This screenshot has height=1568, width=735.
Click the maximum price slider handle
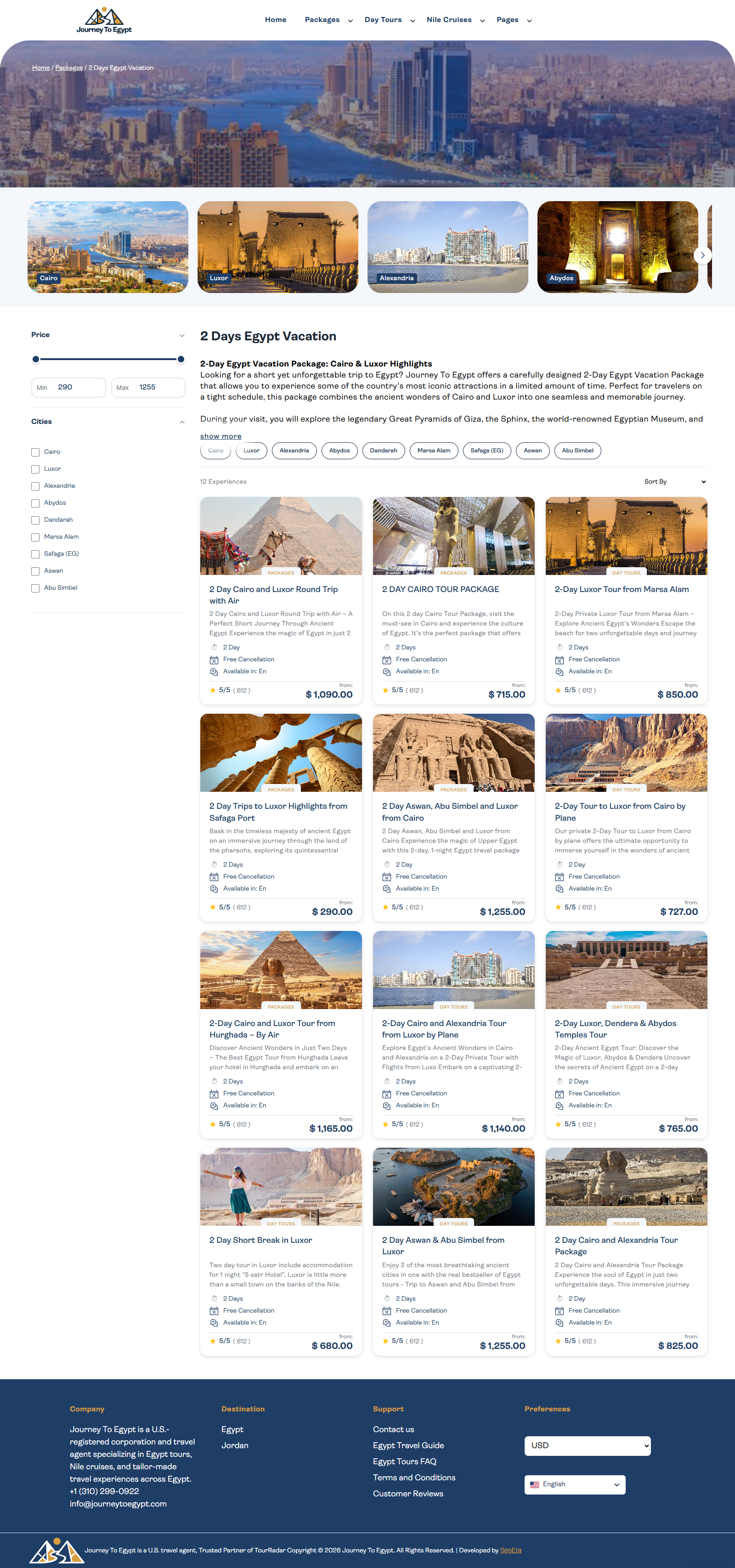pyautogui.click(x=181, y=359)
